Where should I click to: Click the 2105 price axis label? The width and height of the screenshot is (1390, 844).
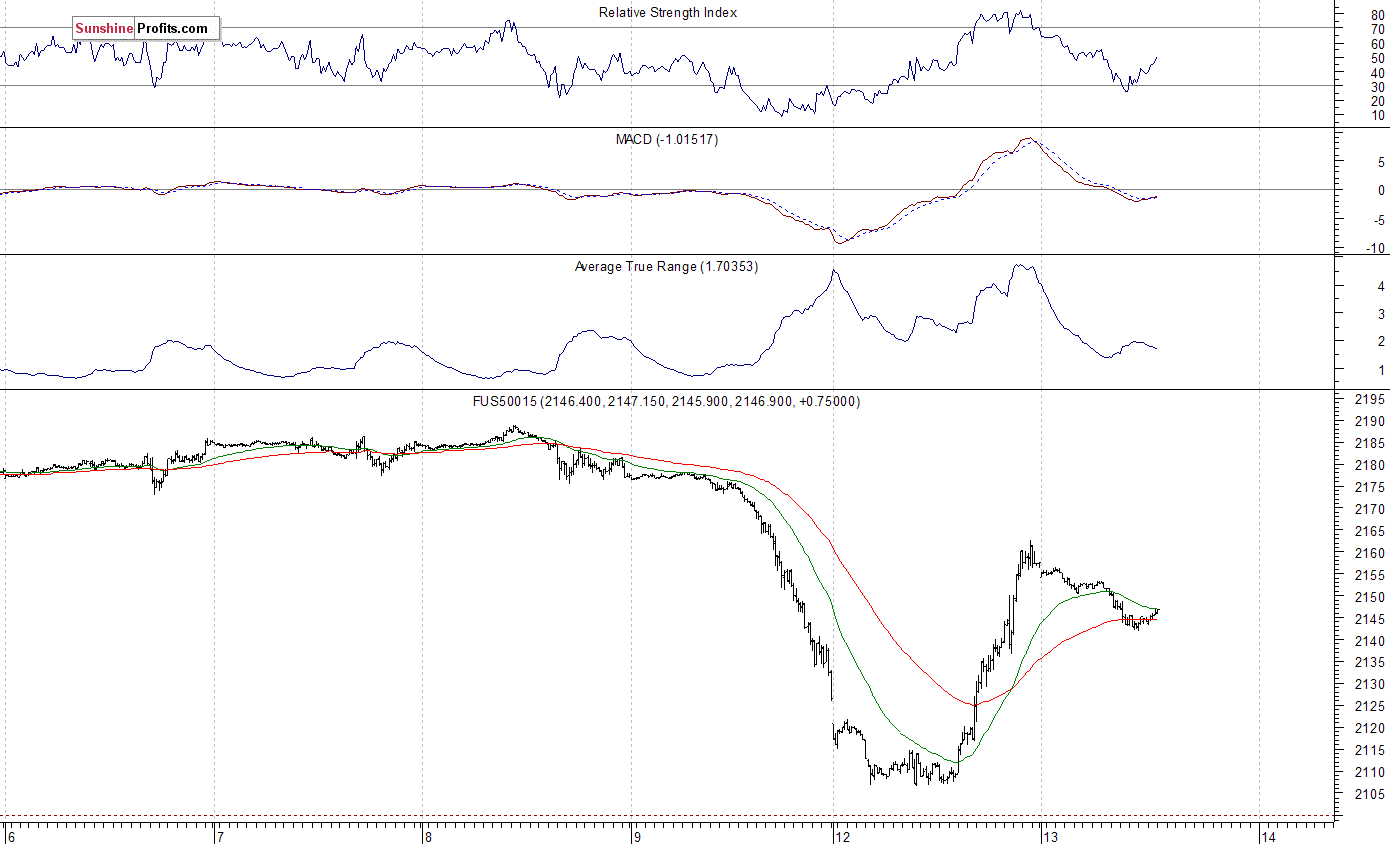1371,795
